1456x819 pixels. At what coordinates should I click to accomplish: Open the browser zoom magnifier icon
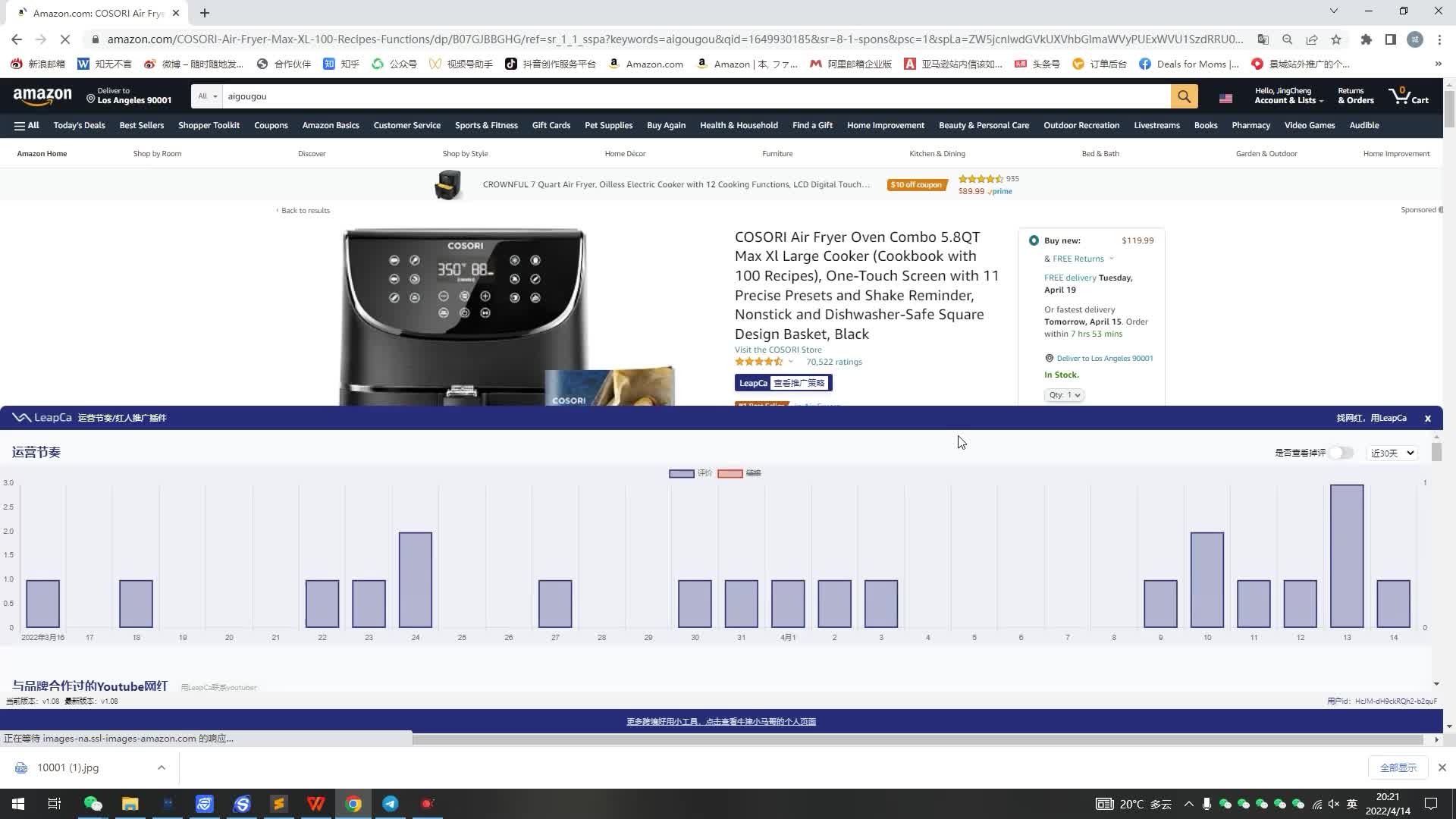click(x=1287, y=39)
